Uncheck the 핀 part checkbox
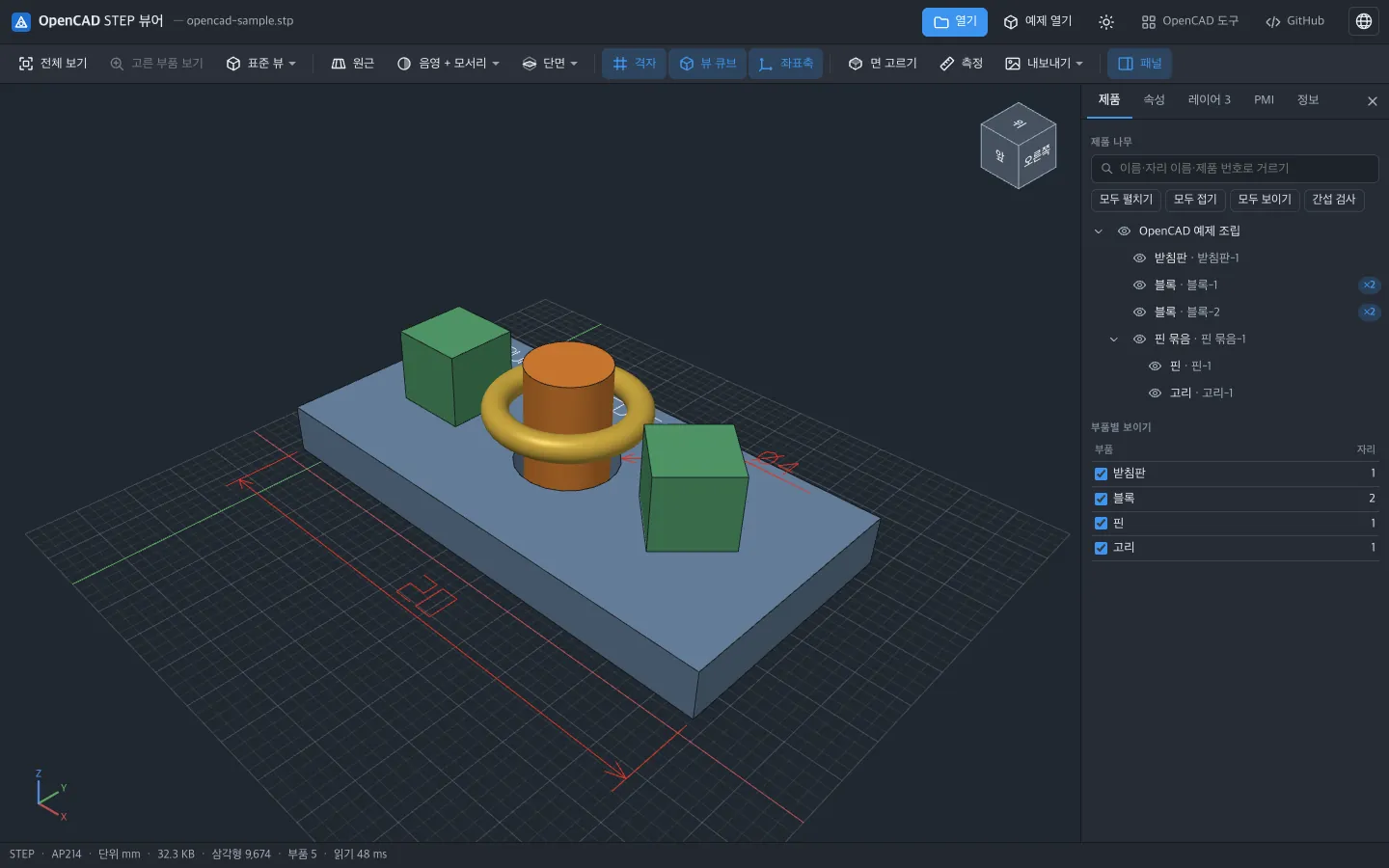Screen dimensions: 1389x868 (1101, 523)
